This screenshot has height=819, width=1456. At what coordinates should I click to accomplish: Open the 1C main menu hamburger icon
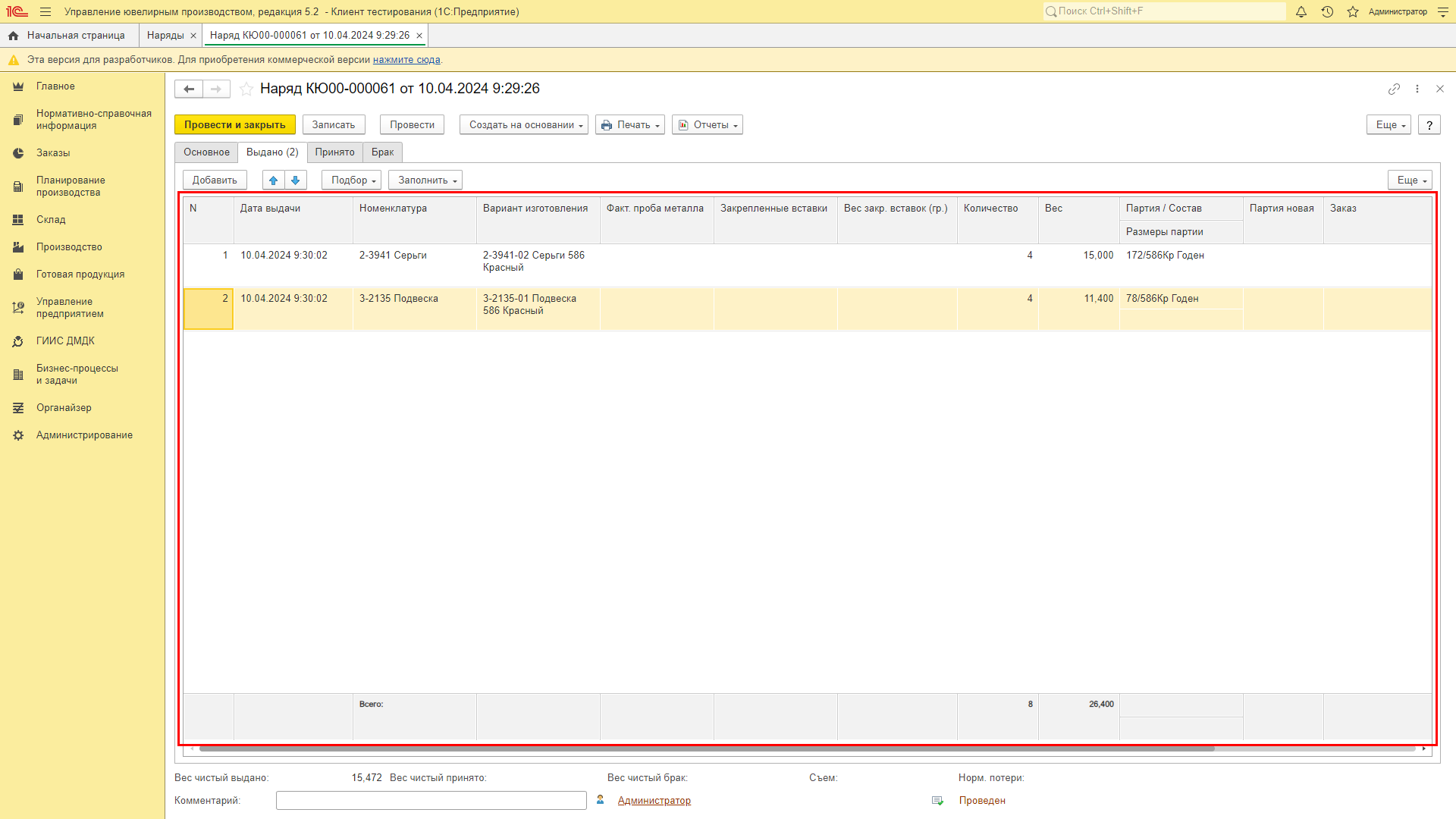pos(45,12)
